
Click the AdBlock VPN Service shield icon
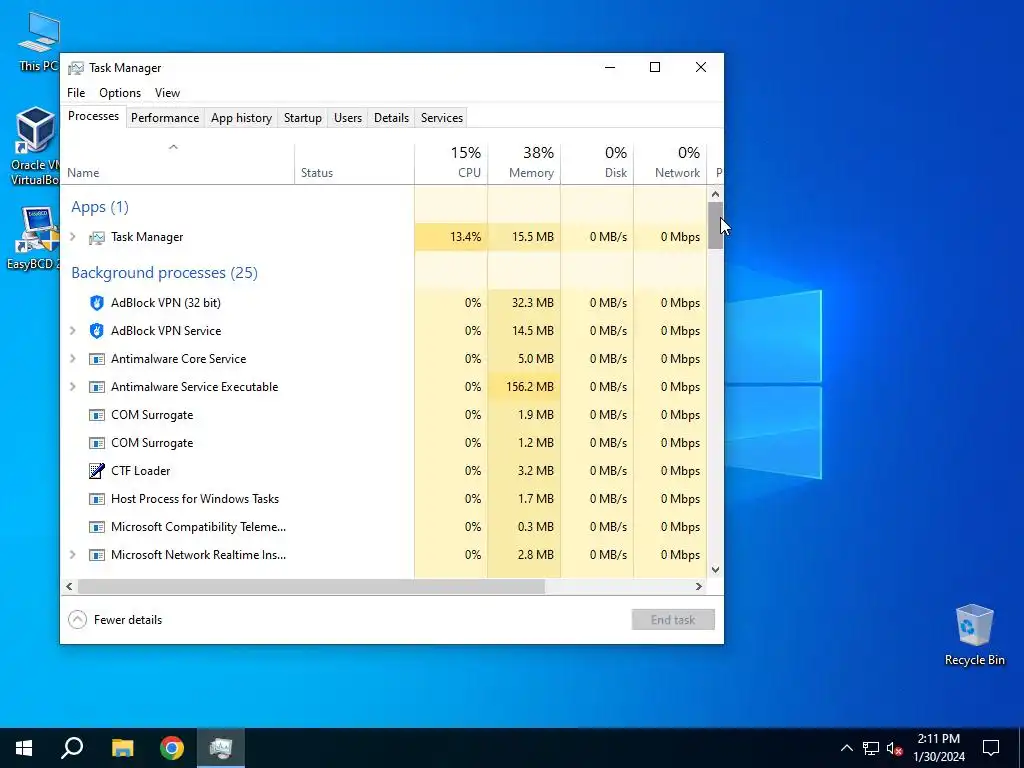pyautogui.click(x=97, y=331)
